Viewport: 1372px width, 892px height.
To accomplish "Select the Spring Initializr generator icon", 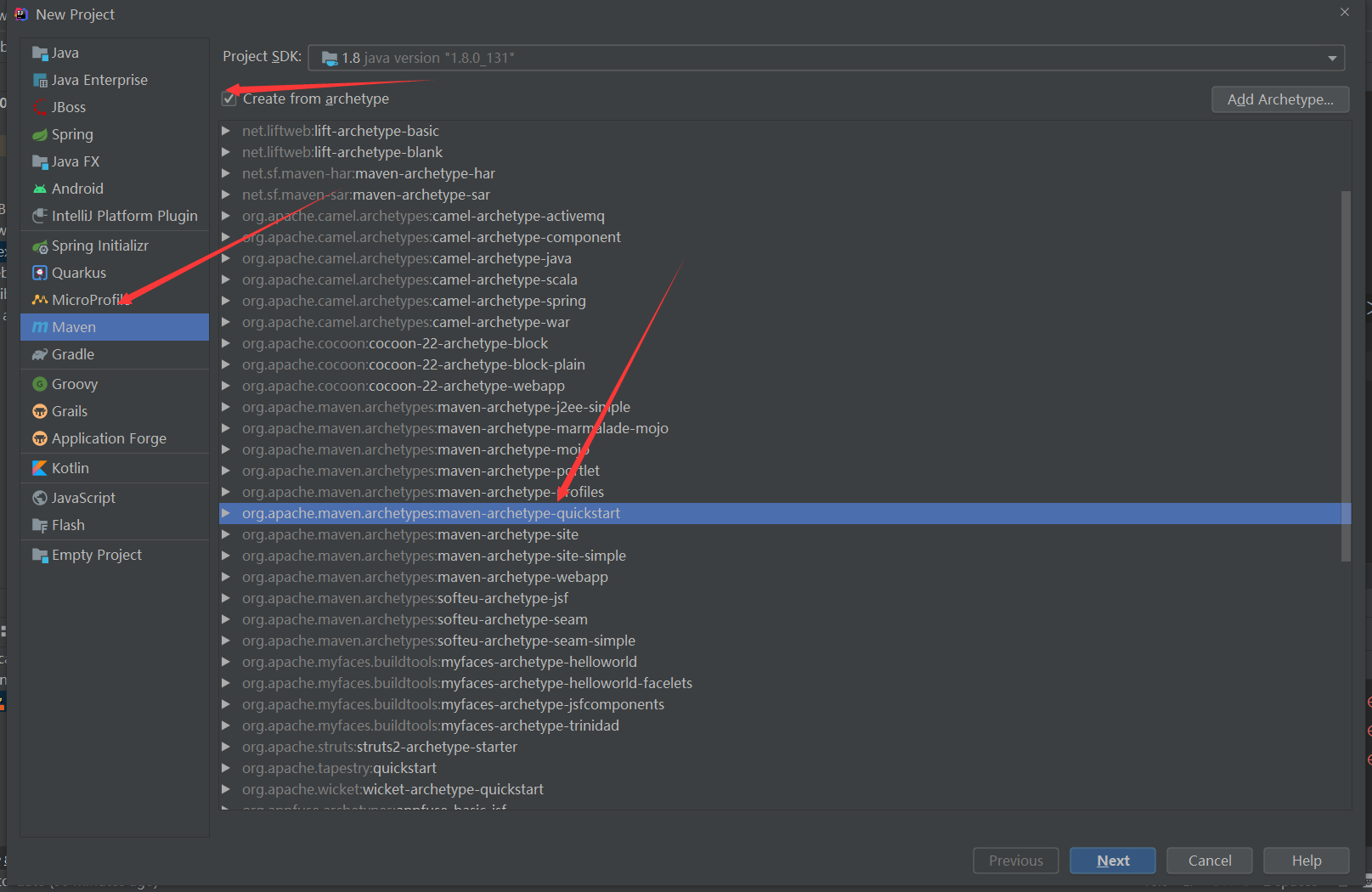I will pos(39,246).
